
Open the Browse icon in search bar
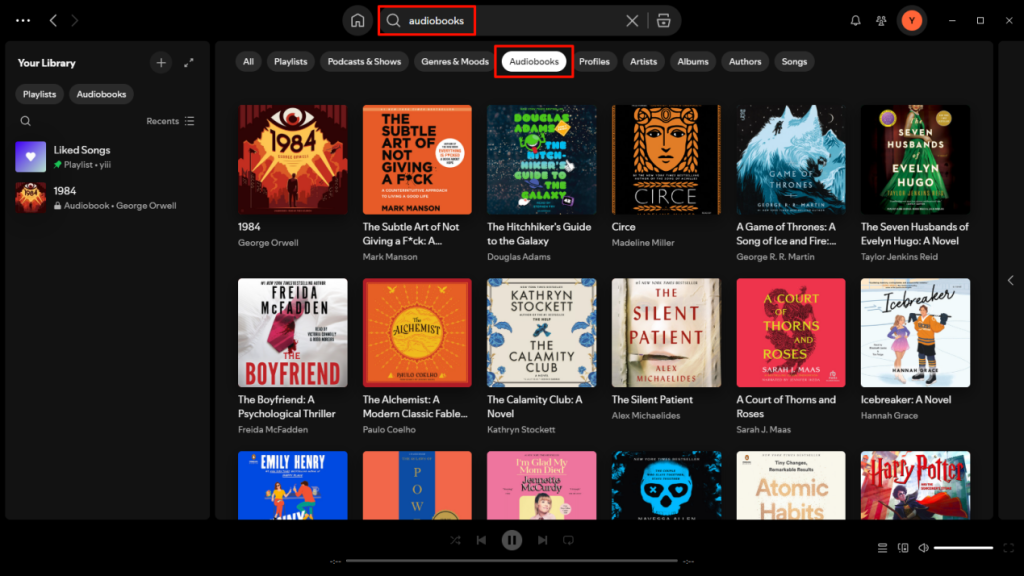[664, 21]
